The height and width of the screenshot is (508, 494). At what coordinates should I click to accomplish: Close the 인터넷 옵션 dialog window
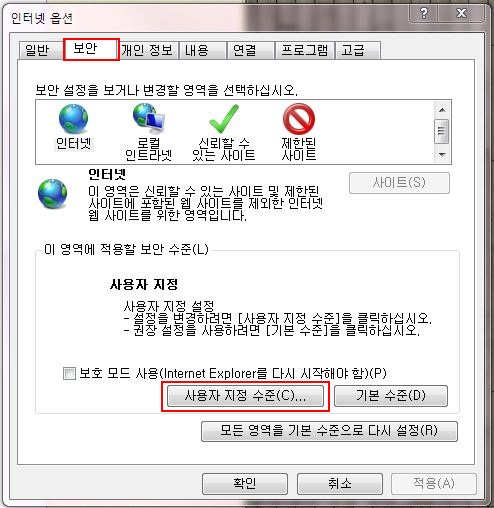462,13
